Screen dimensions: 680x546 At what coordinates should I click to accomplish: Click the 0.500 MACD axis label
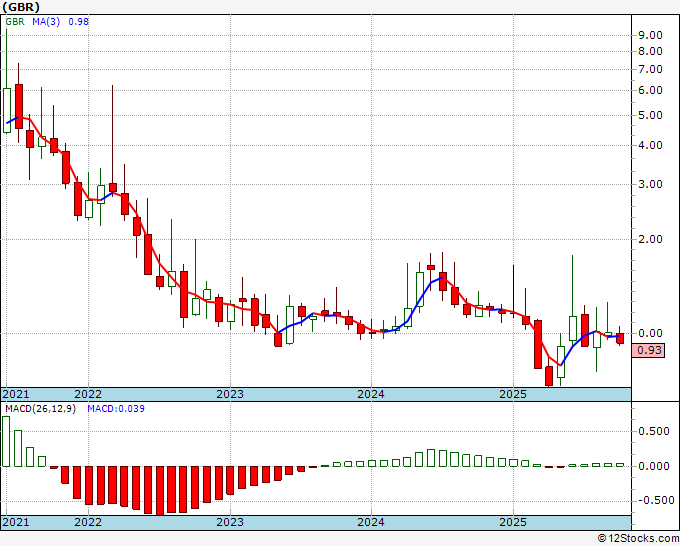(x=654, y=432)
